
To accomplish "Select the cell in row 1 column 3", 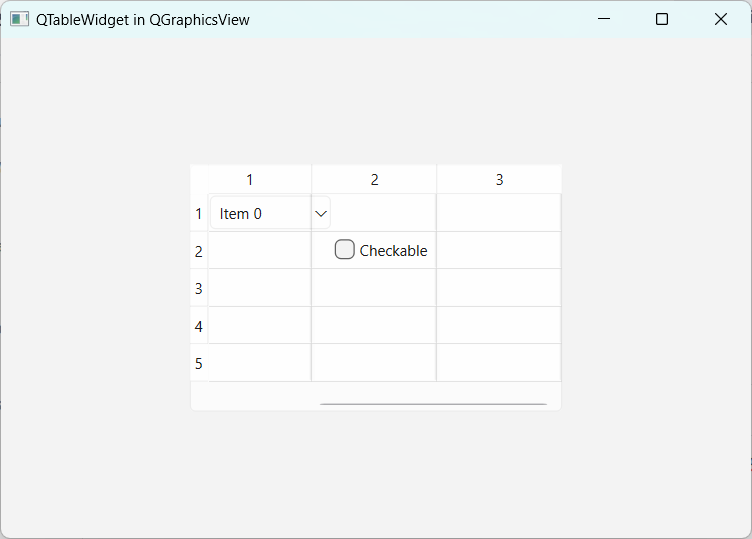I will click(x=499, y=213).
